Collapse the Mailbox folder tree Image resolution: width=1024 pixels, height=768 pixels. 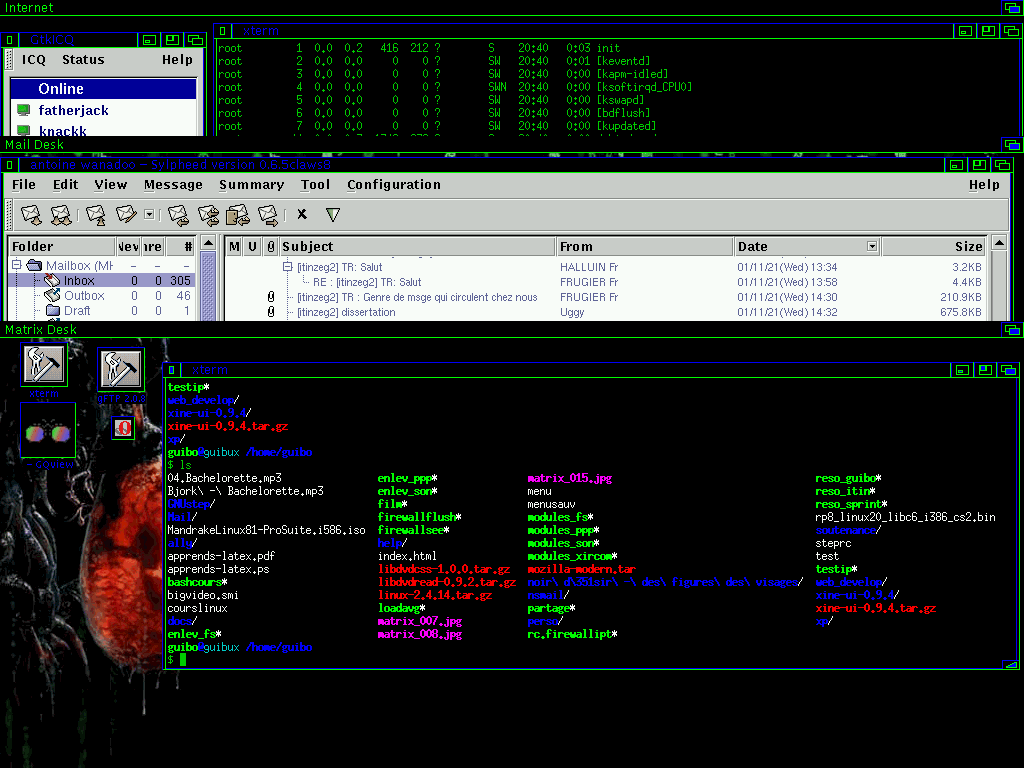tap(16, 264)
